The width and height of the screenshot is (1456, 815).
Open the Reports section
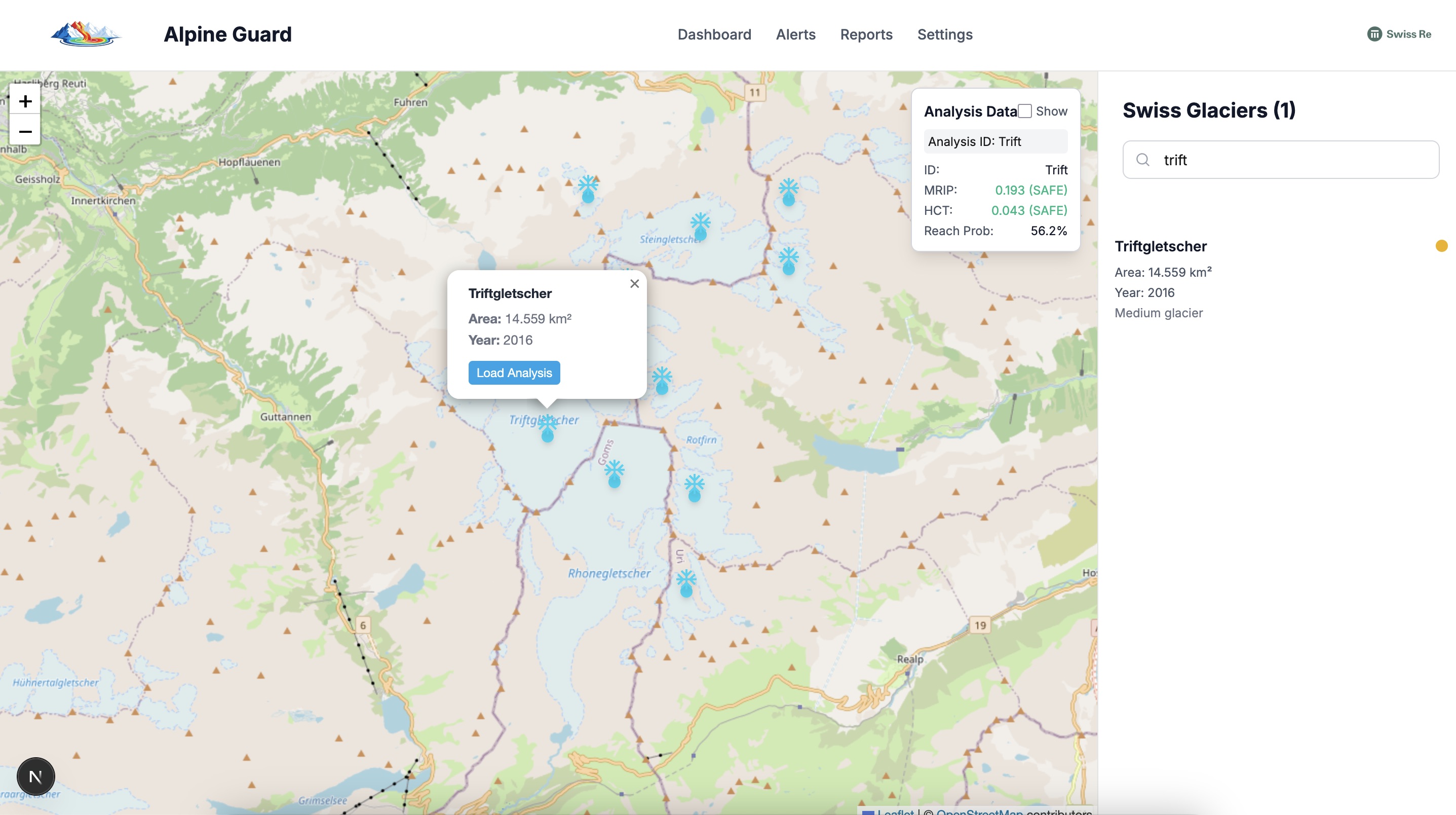pos(866,34)
